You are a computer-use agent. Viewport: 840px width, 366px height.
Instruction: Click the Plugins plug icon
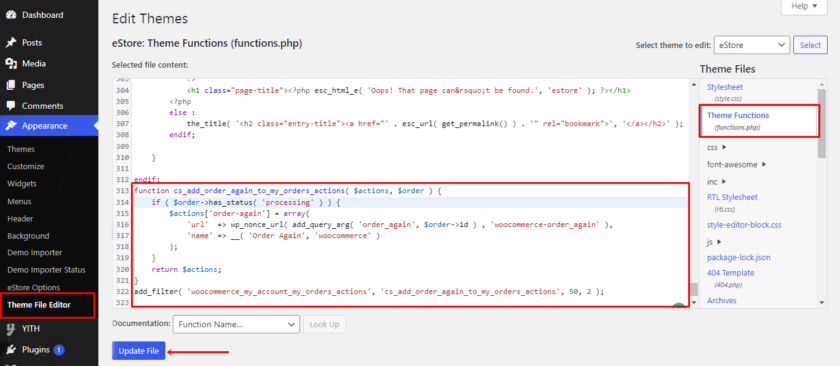(x=11, y=350)
